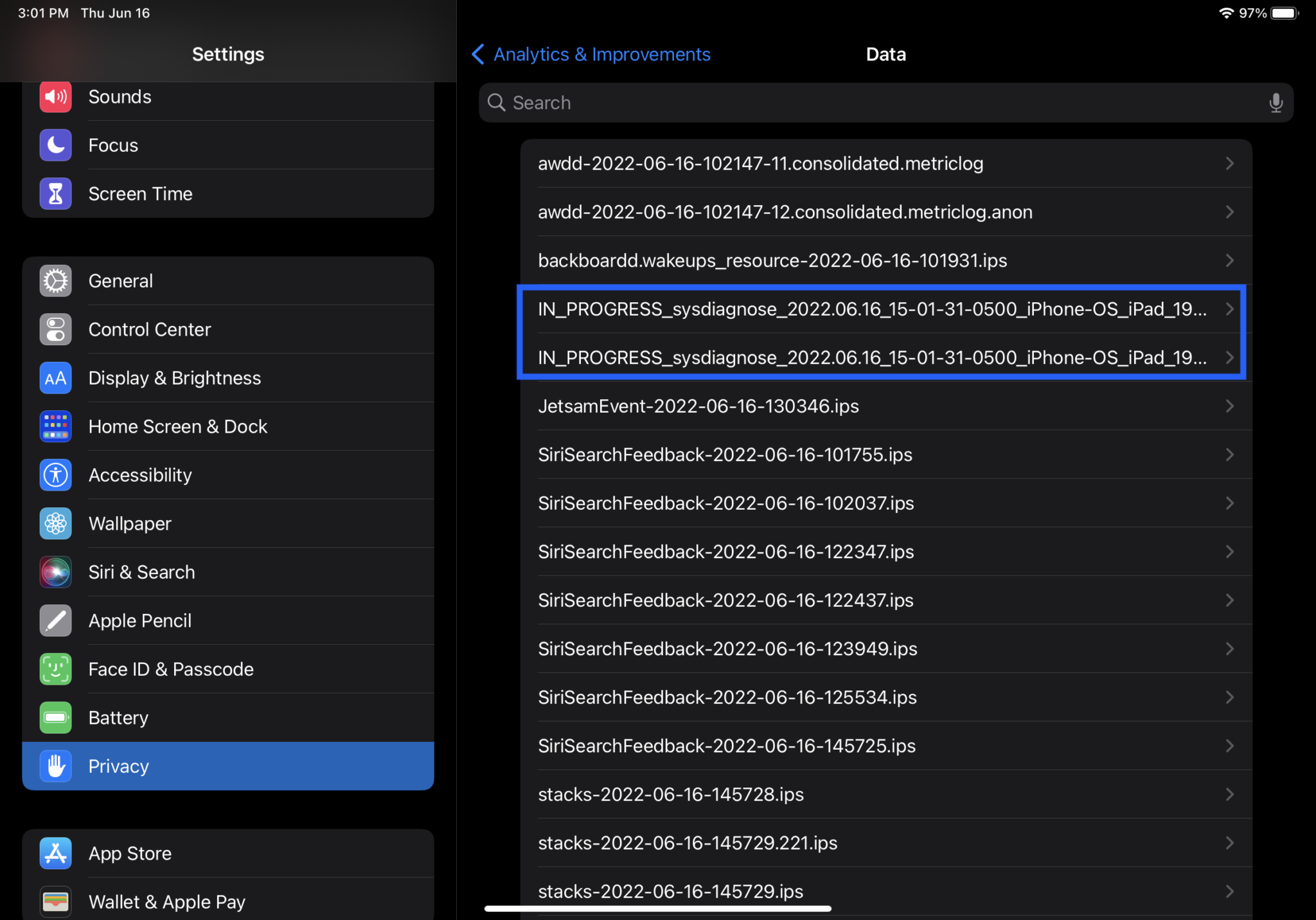Tap the battery status indicator in status bar
This screenshot has width=1316, height=920.
tap(1285, 13)
